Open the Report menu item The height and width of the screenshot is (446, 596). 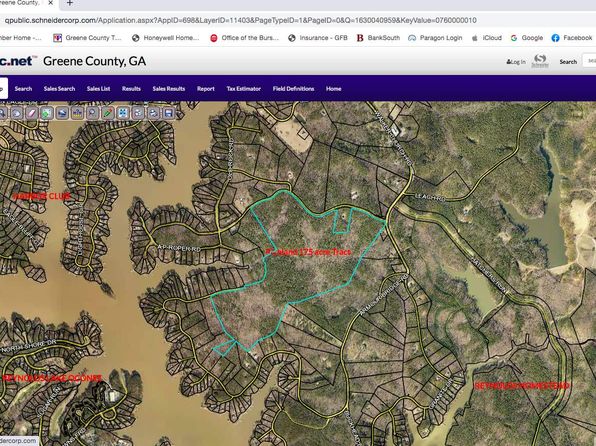(206, 89)
